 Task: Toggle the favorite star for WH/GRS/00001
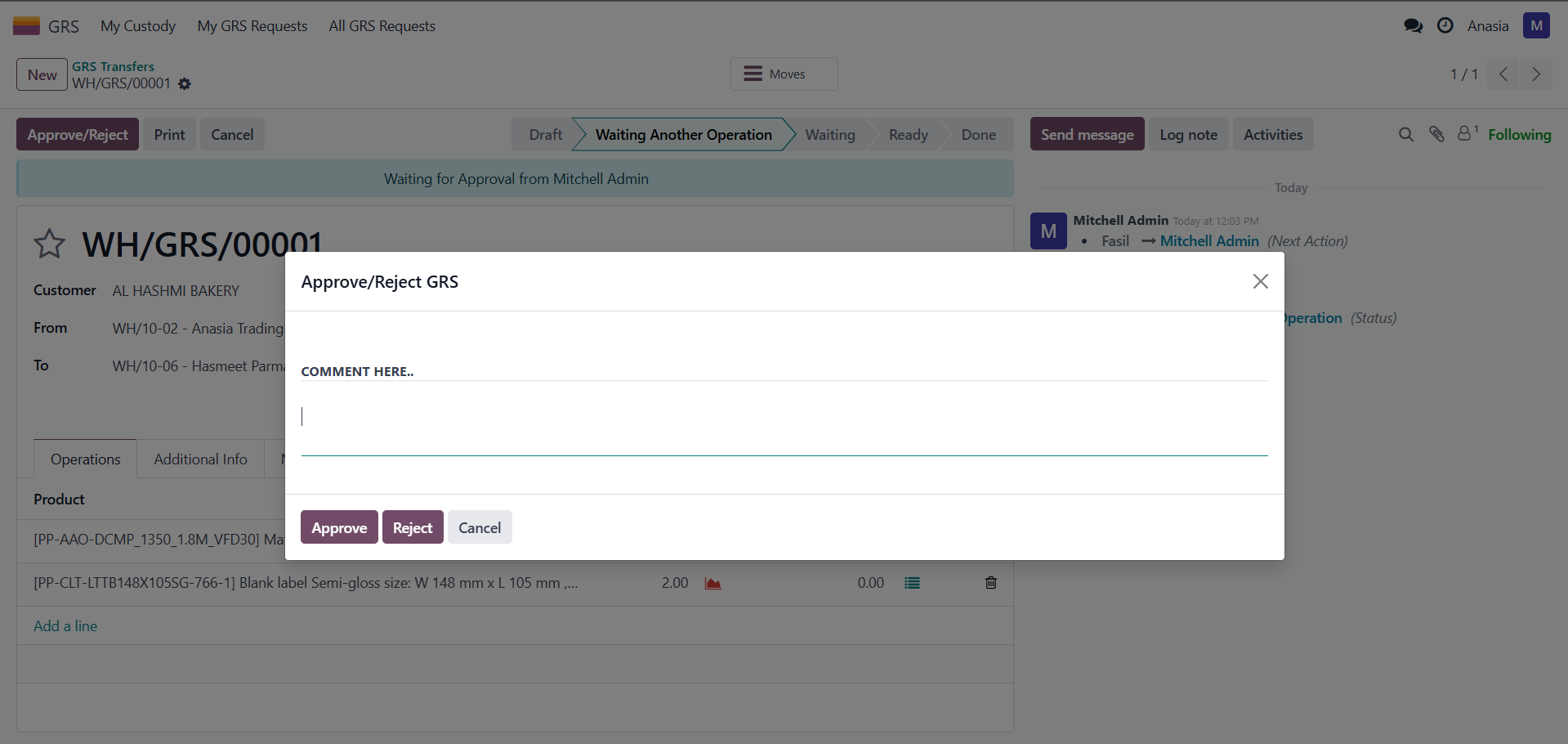49,244
